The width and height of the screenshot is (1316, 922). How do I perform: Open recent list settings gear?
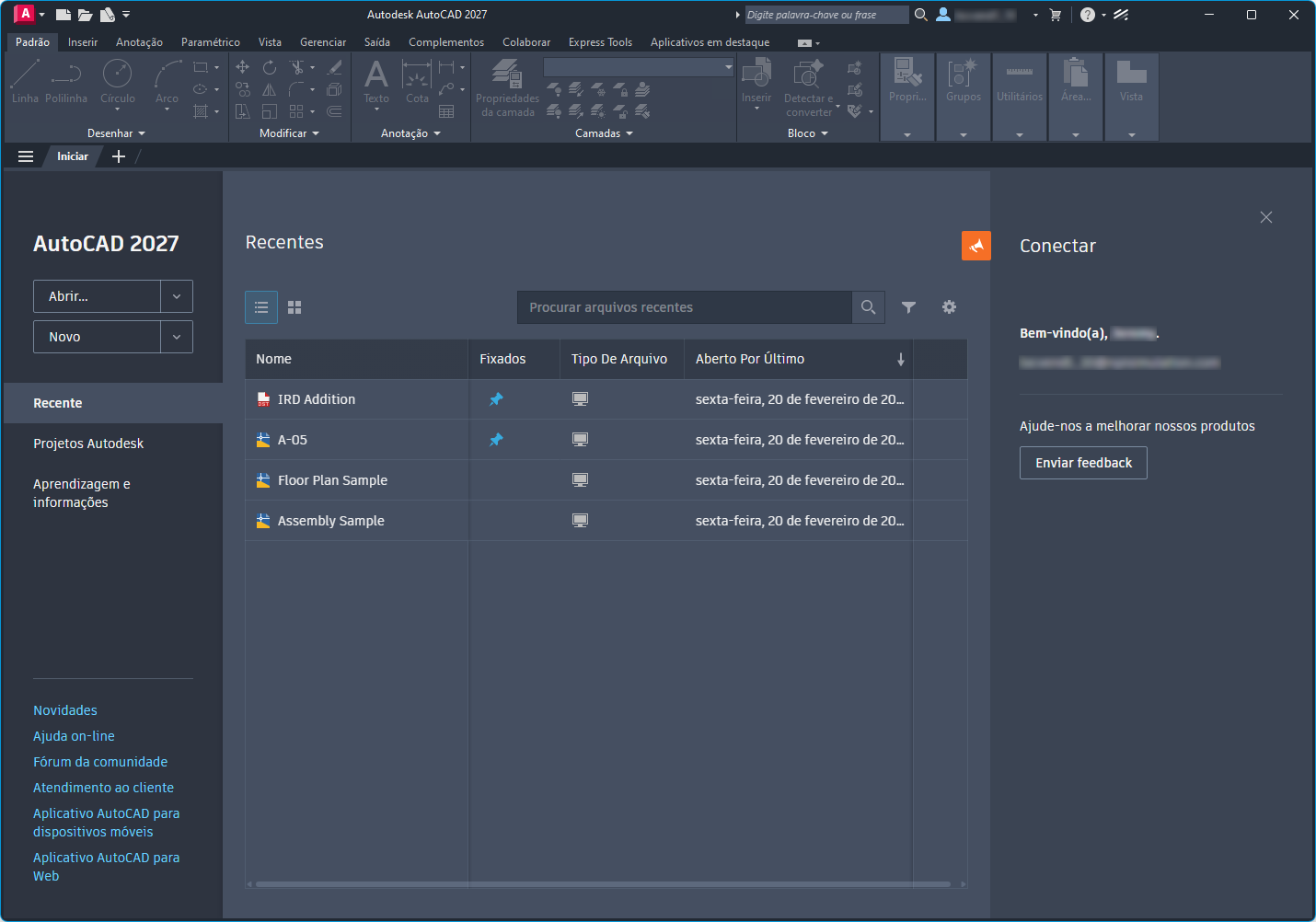point(949,307)
